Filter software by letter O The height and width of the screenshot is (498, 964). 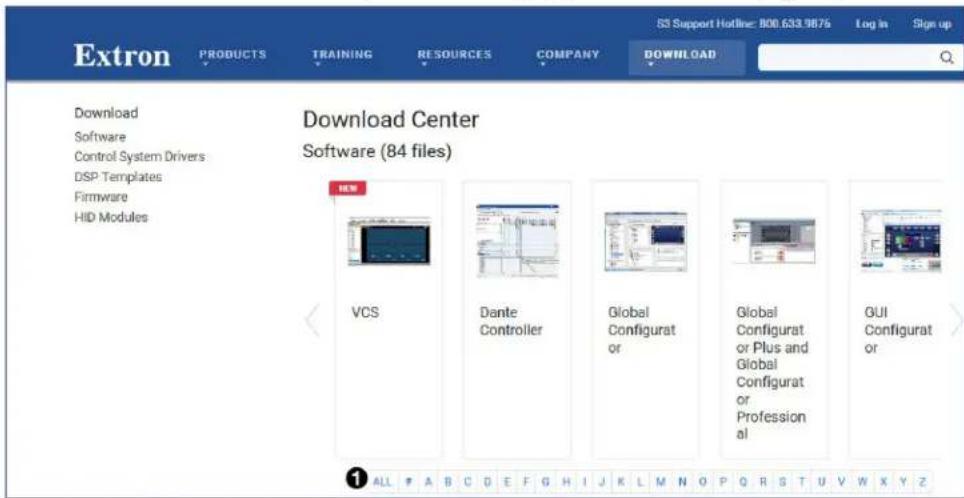click(703, 481)
